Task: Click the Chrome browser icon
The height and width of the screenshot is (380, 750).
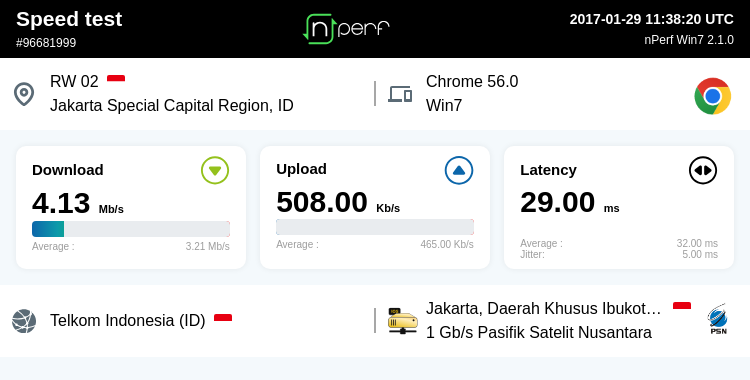Action: [x=712, y=96]
